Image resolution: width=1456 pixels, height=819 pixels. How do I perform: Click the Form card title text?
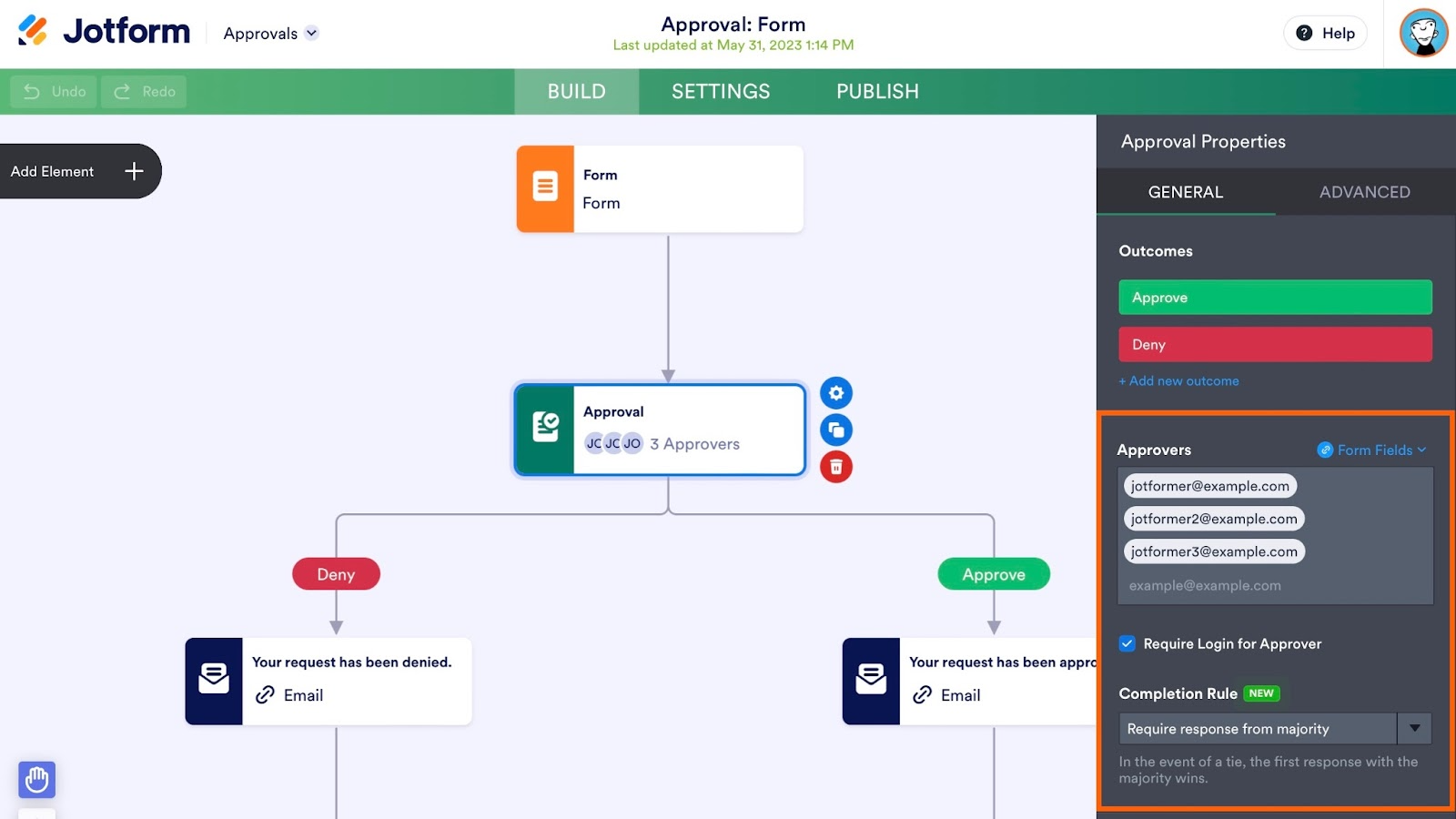pos(600,175)
